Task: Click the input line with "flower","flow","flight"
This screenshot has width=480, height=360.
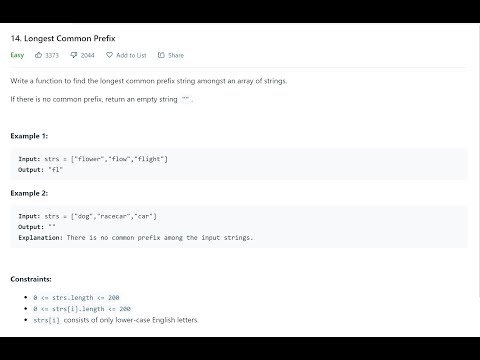Action: (93, 159)
